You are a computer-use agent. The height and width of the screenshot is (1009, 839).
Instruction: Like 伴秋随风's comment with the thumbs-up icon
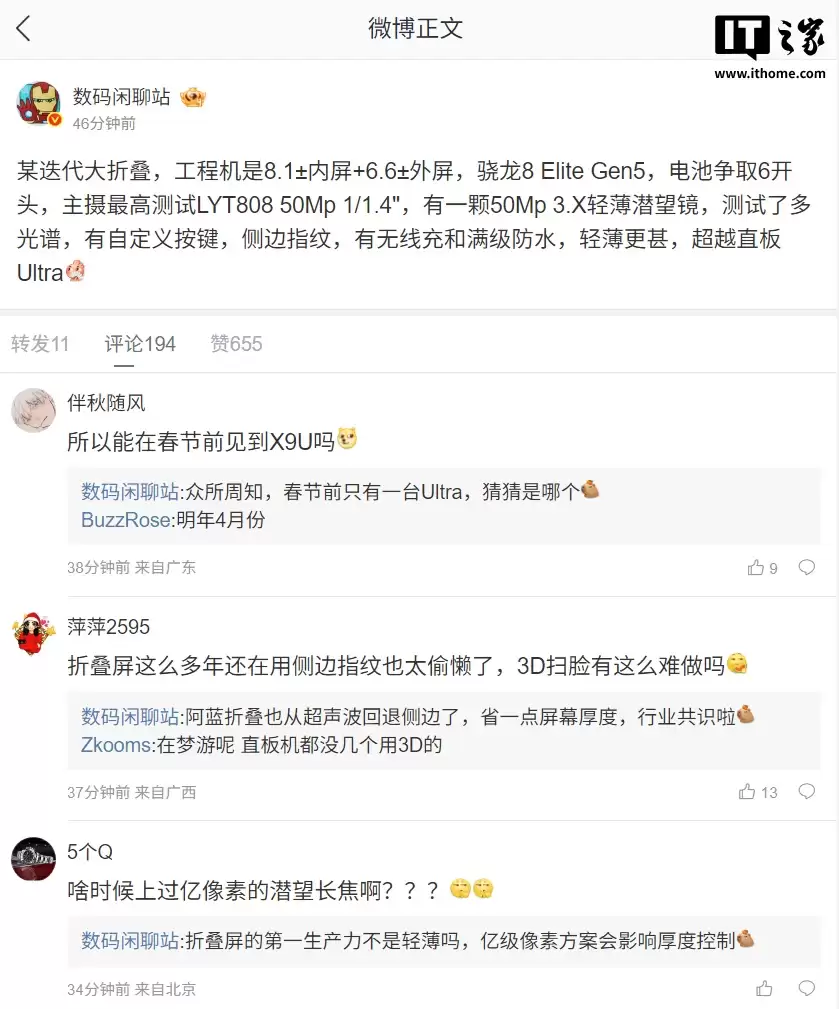(754, 567)
